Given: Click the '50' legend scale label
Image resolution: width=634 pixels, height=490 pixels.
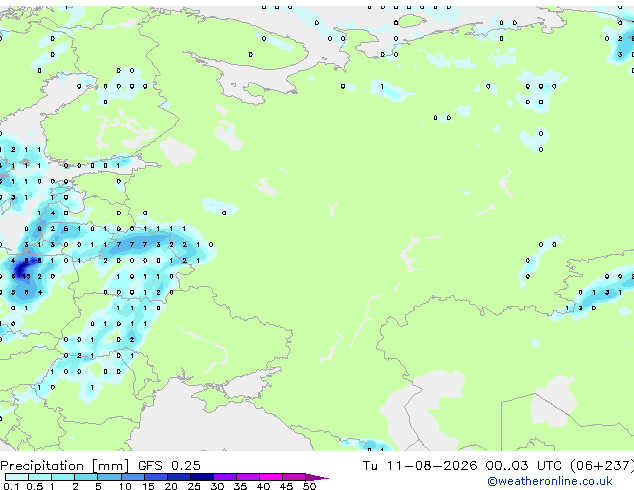Looking at the screenshot, I should [309, 486].
